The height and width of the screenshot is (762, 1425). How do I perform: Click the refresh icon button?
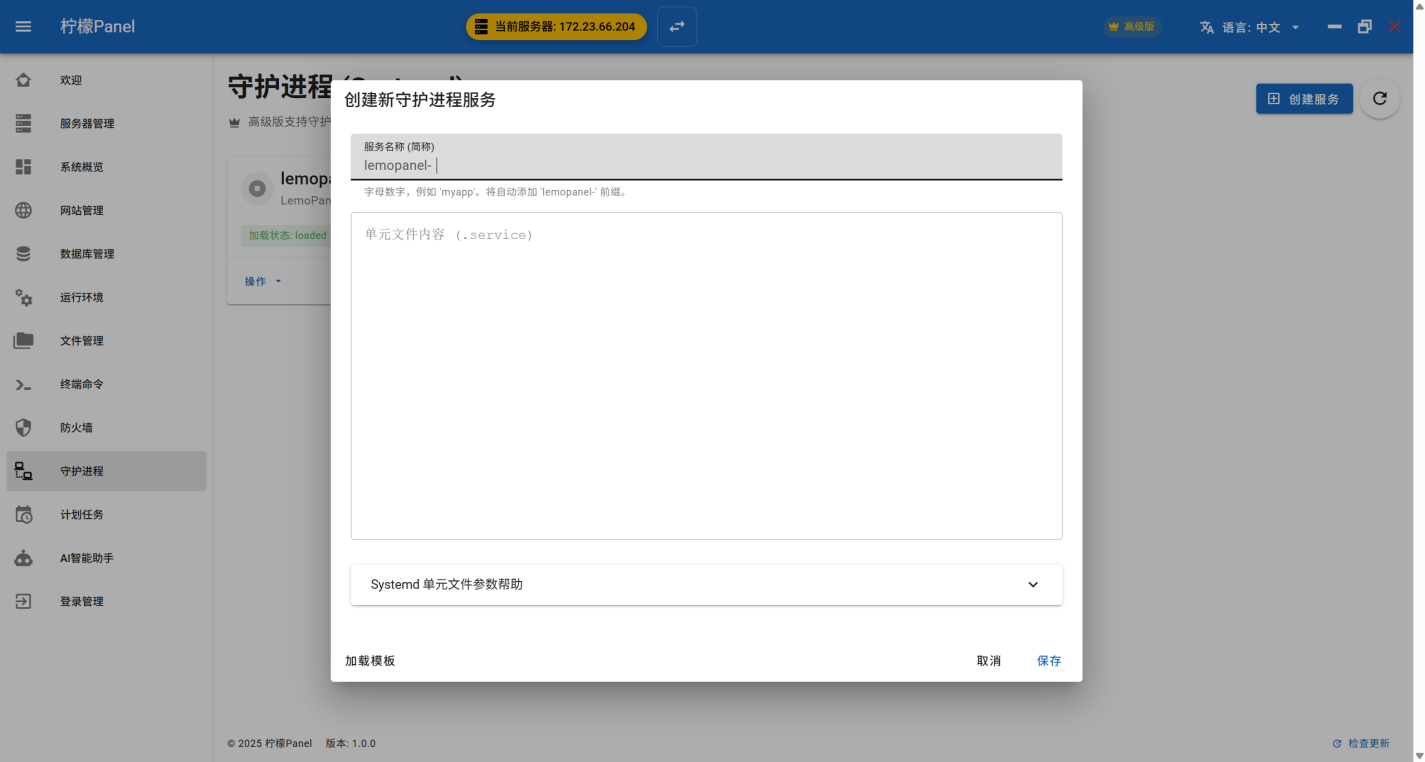1380,98
